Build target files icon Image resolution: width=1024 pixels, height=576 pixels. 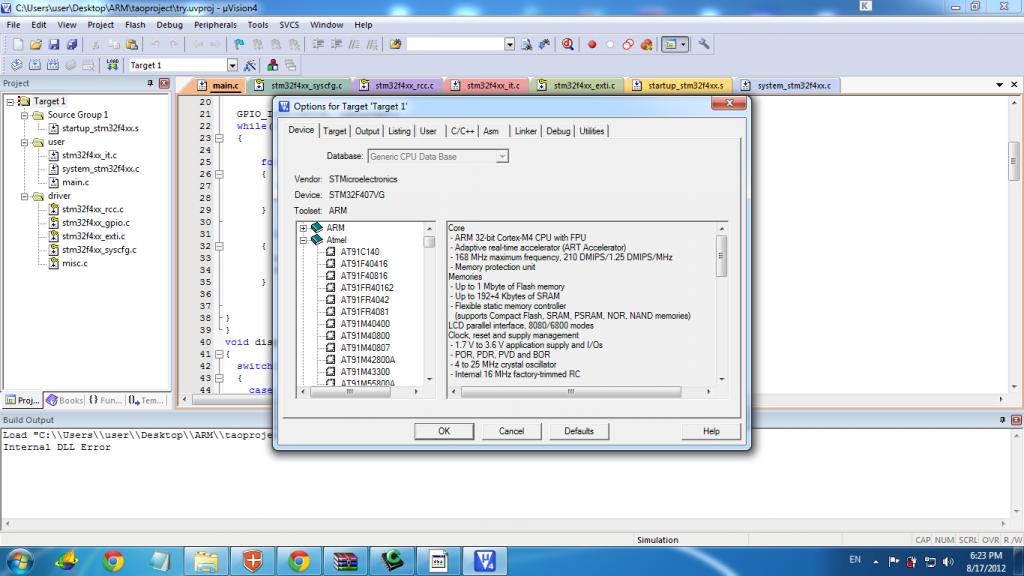(x=35, y=65)
